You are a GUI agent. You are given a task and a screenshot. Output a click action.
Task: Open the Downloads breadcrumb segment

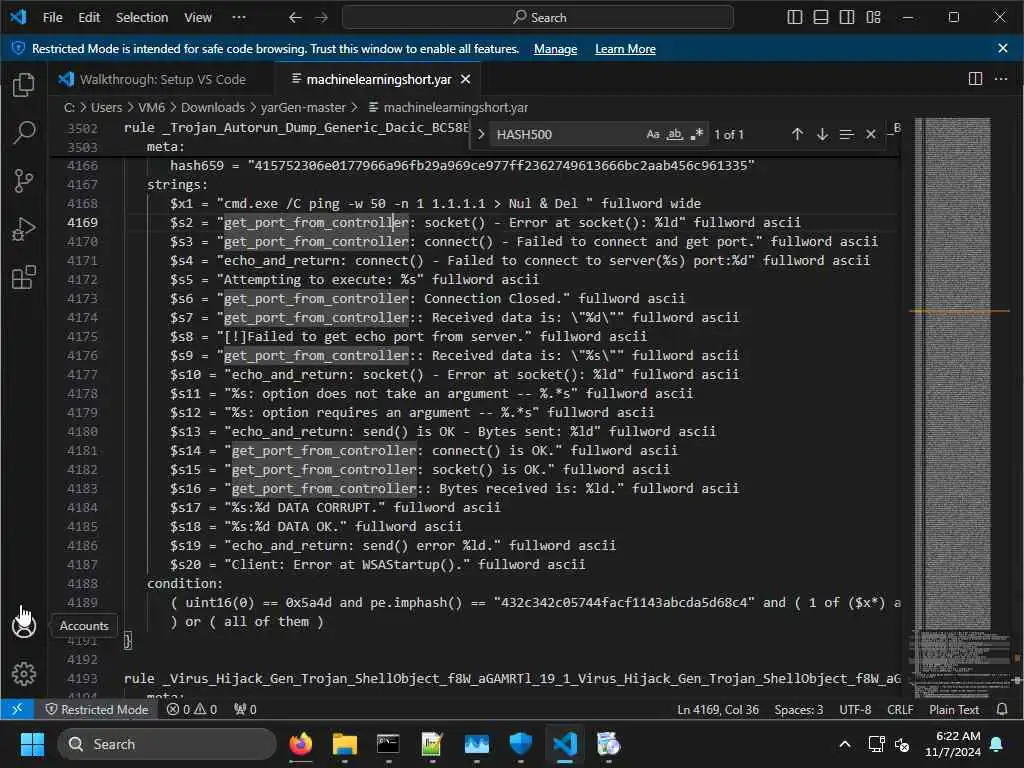tap(213, 107)
